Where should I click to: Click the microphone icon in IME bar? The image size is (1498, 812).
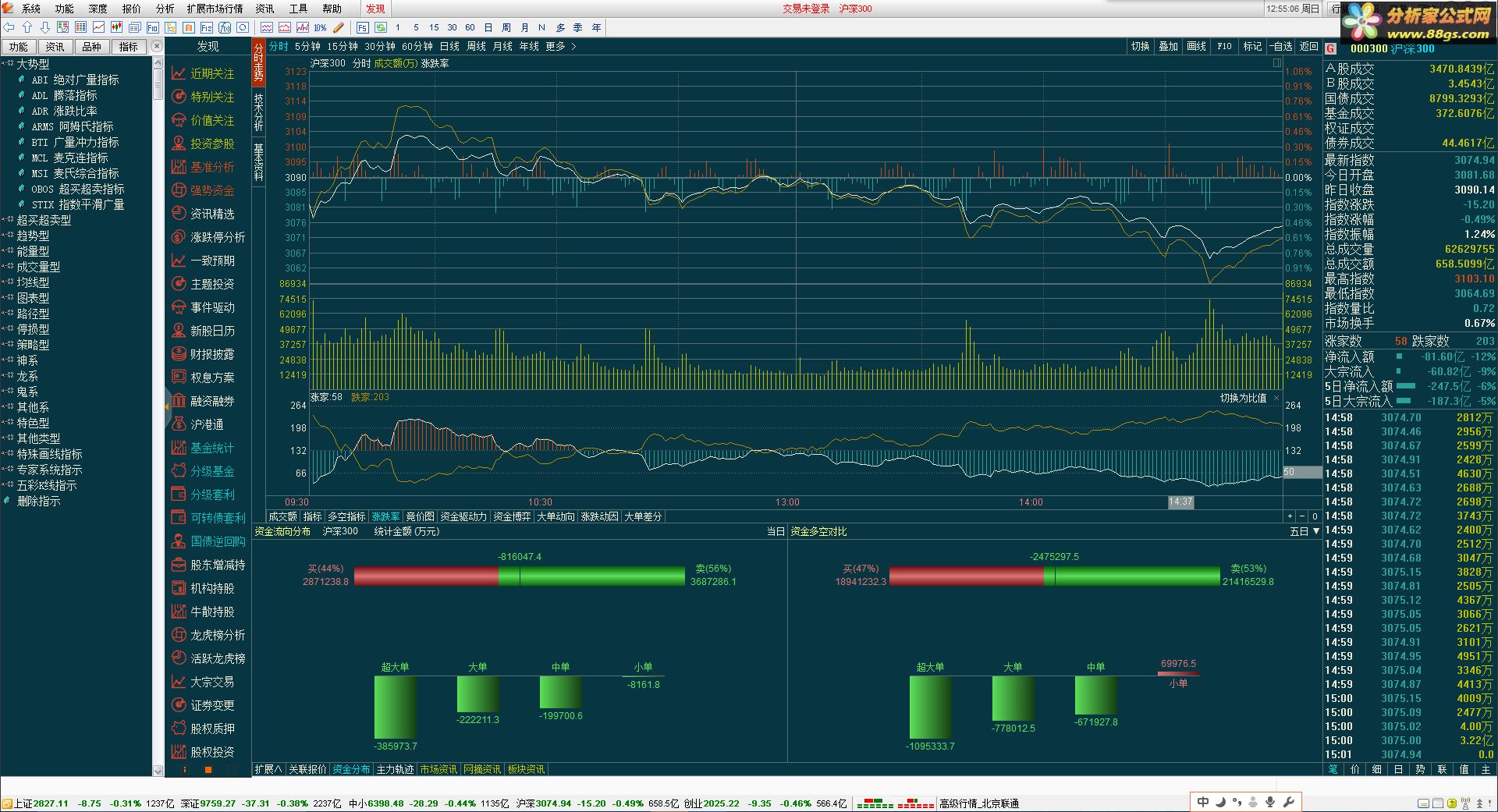(x=1270, y=802)
